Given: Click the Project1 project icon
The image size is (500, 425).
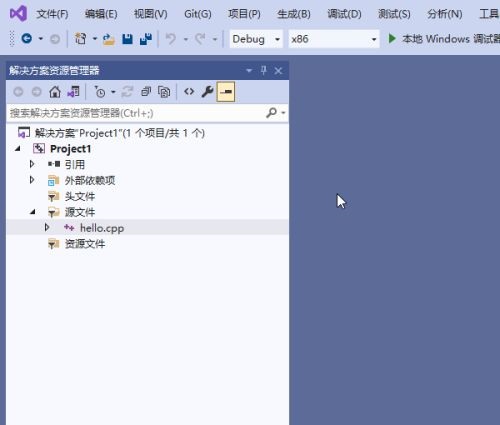Looking at the screenshot, I should (x=39, y=149).
